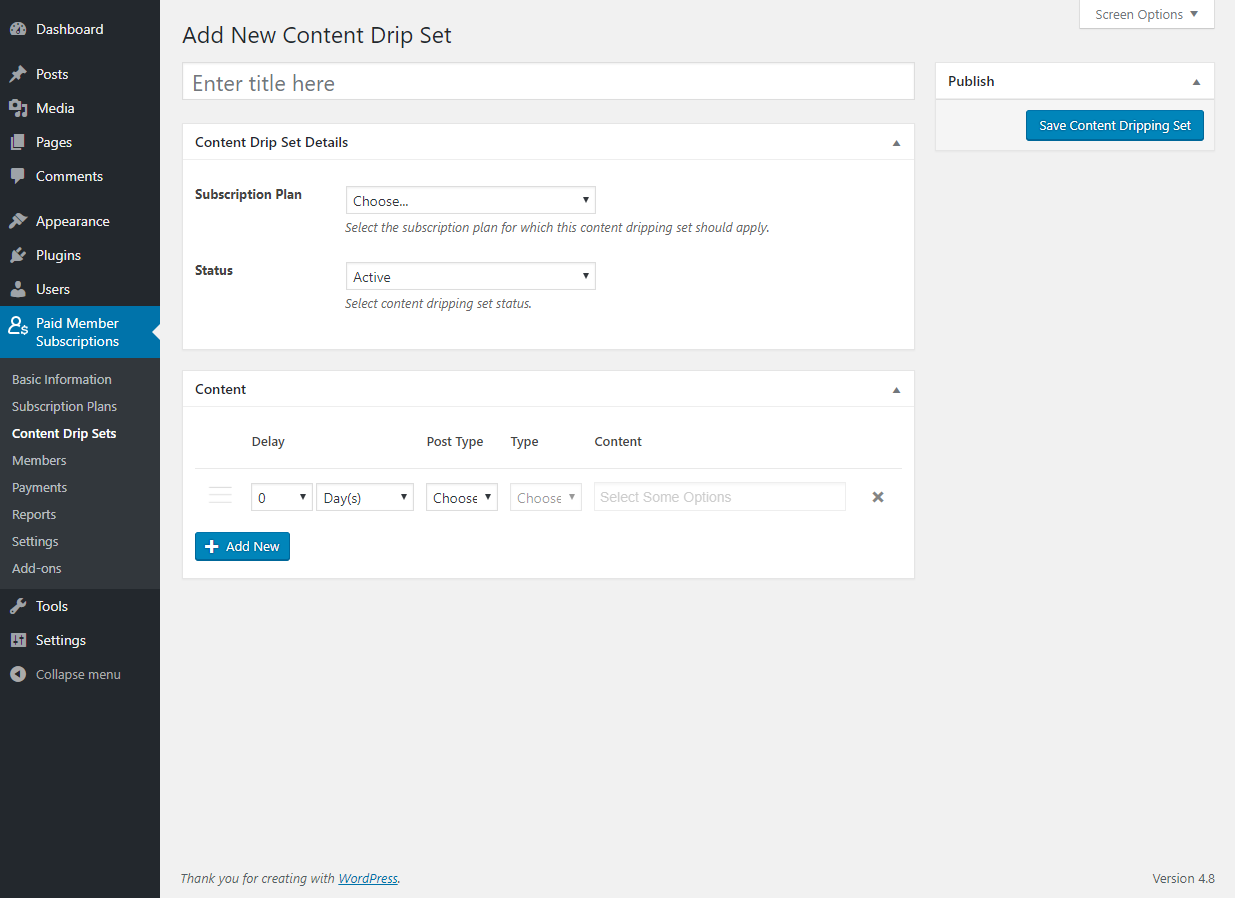Viewport: 1235px width, 898px height.
Task: Open the Tools menu
Action: [80, 606]
